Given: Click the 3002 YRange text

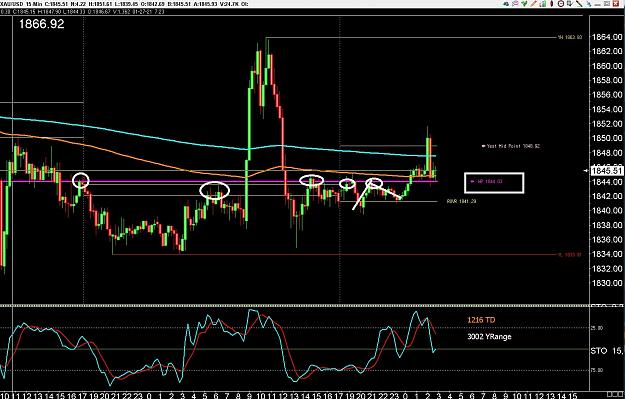Looking at the screenshot, I should (489, 337).
